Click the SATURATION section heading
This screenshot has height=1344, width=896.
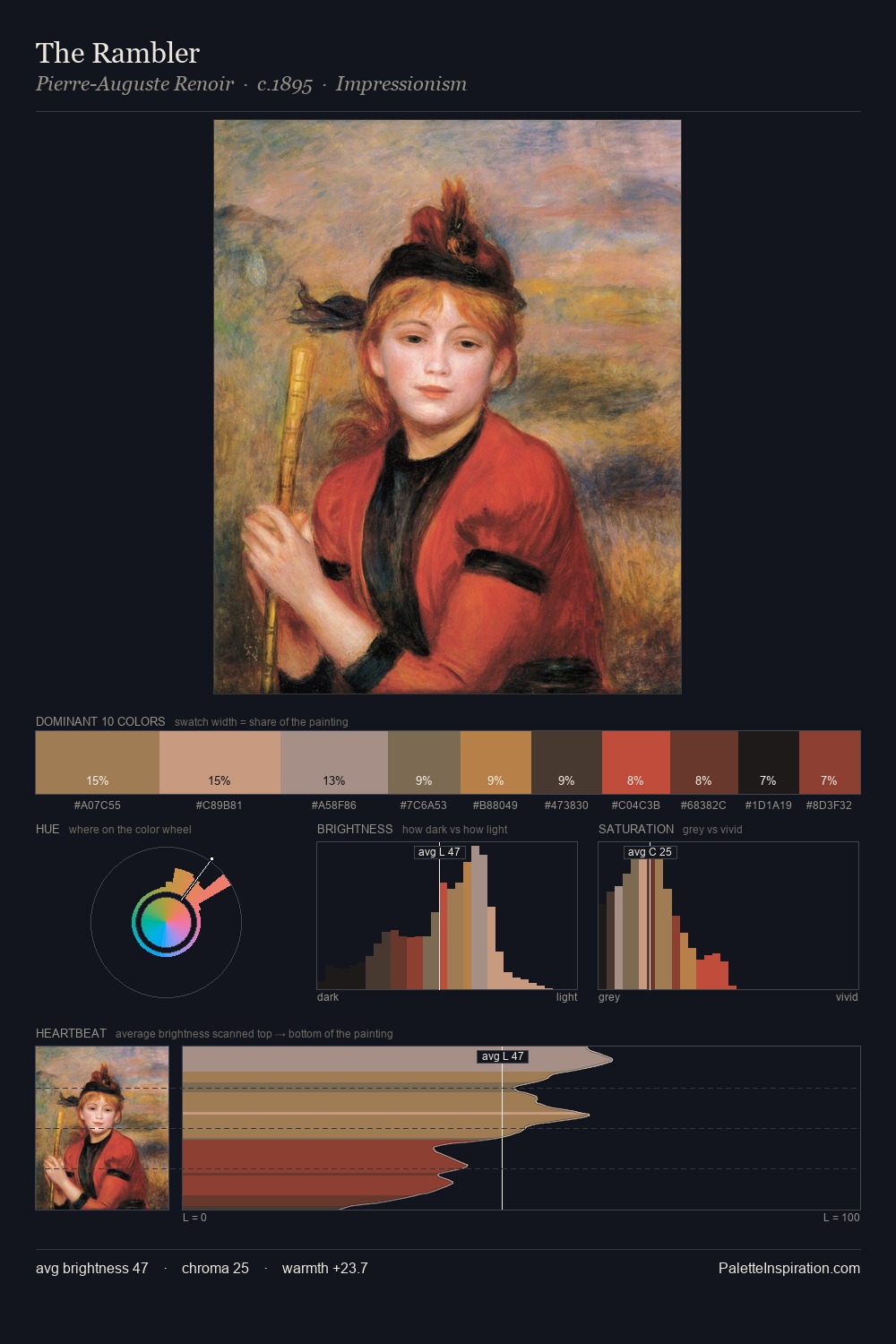(x=636, y=829)
